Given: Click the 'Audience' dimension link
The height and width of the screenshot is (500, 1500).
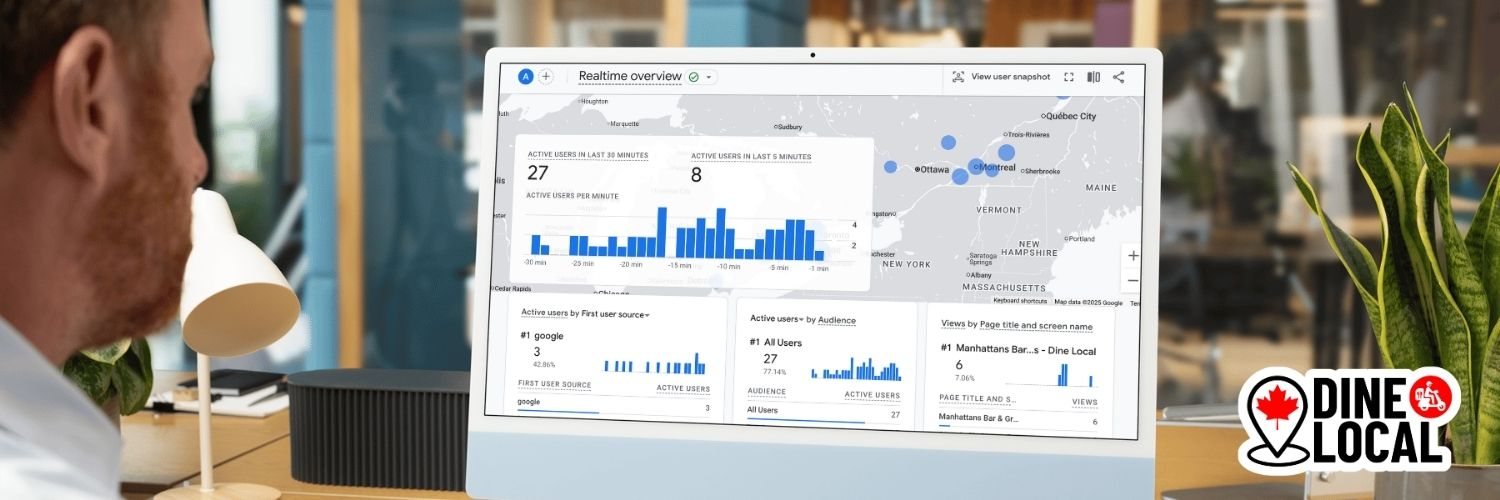Looking at the screenshot, I should pyautogui.click(x=837, y=320).
